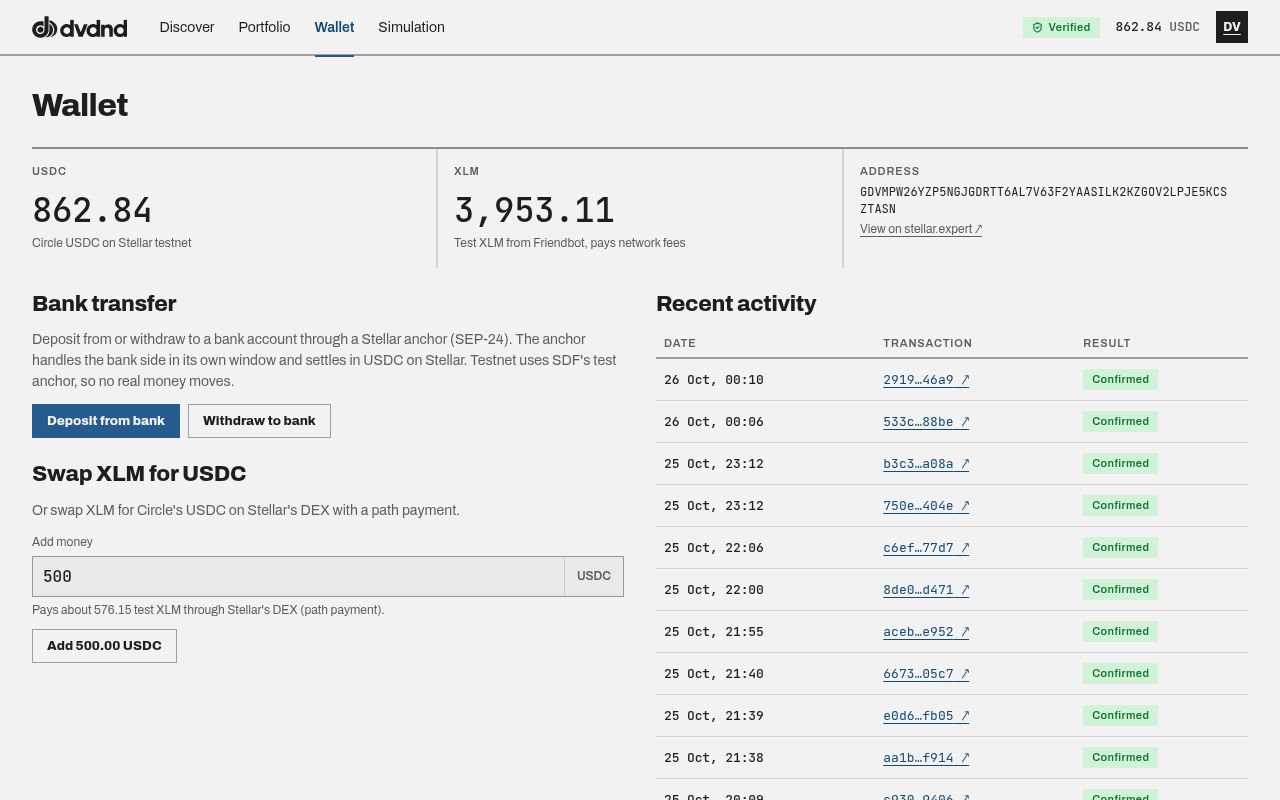Click the Deposit from bank button
1280x800 pixels.
point(106,421)
